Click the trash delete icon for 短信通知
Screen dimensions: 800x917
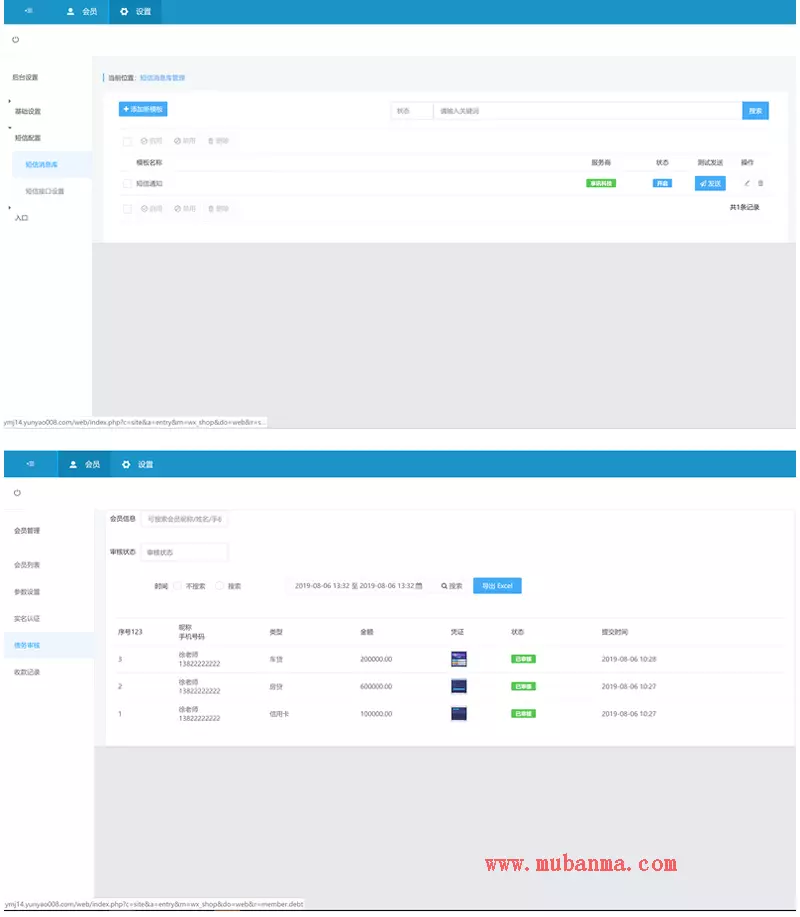(760, 183)
